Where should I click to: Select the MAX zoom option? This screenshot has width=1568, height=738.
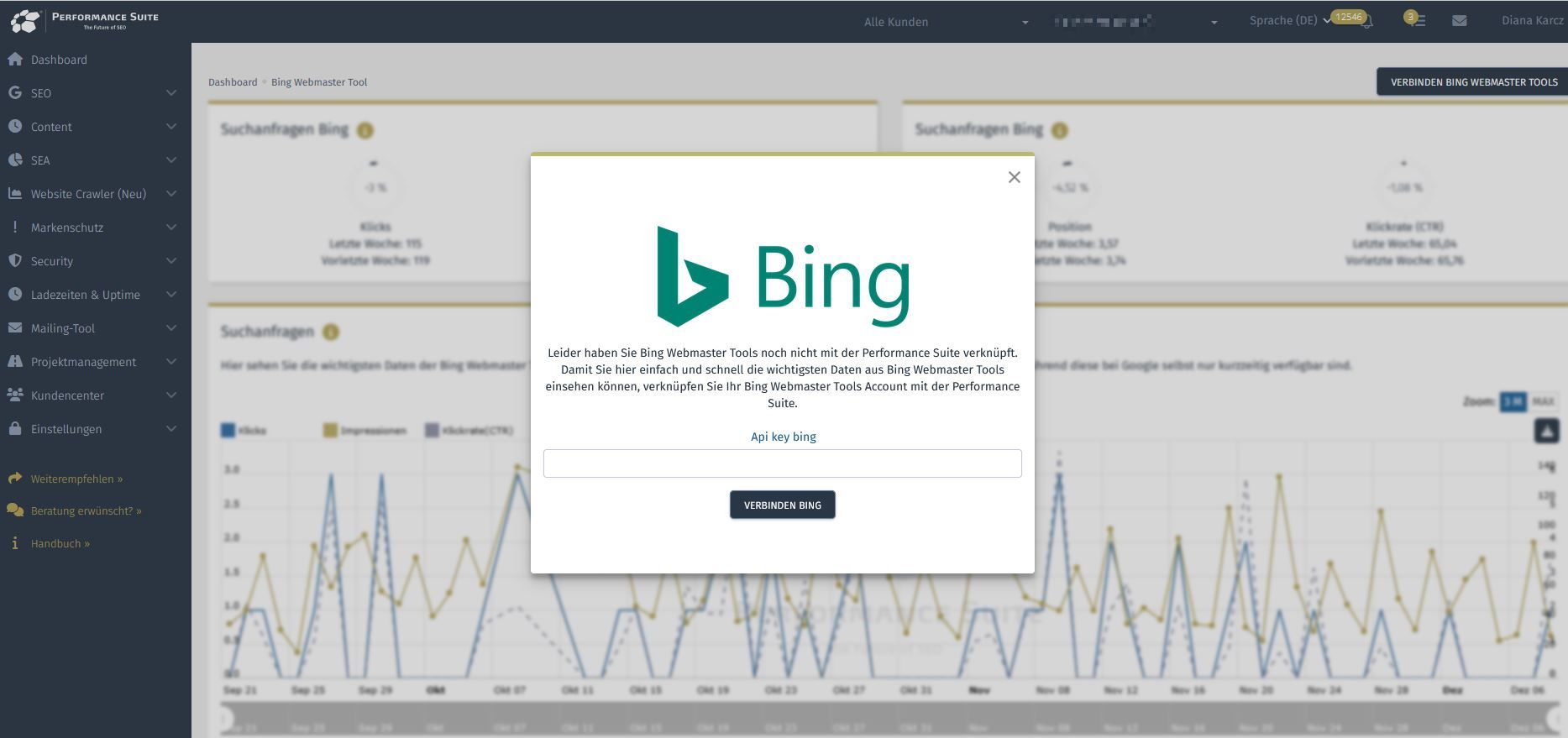(1543, 402)
